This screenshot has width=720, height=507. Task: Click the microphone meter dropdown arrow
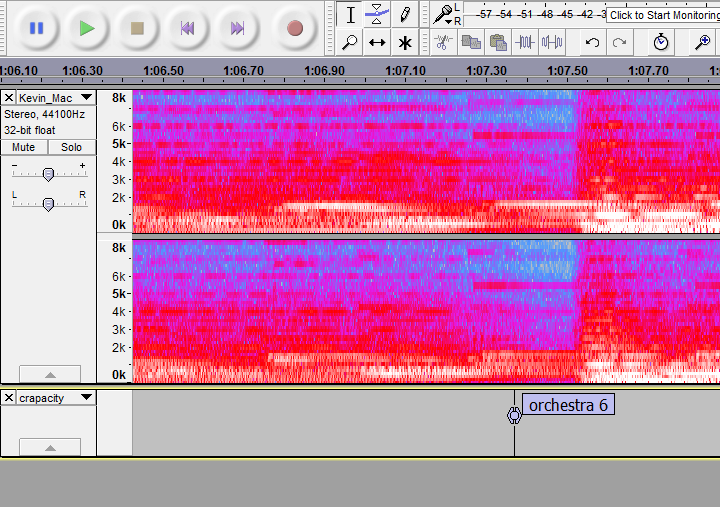[449, 22]
